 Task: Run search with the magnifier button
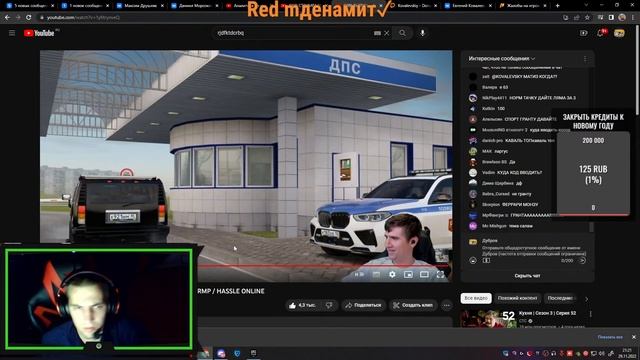(x=402, y=33)
